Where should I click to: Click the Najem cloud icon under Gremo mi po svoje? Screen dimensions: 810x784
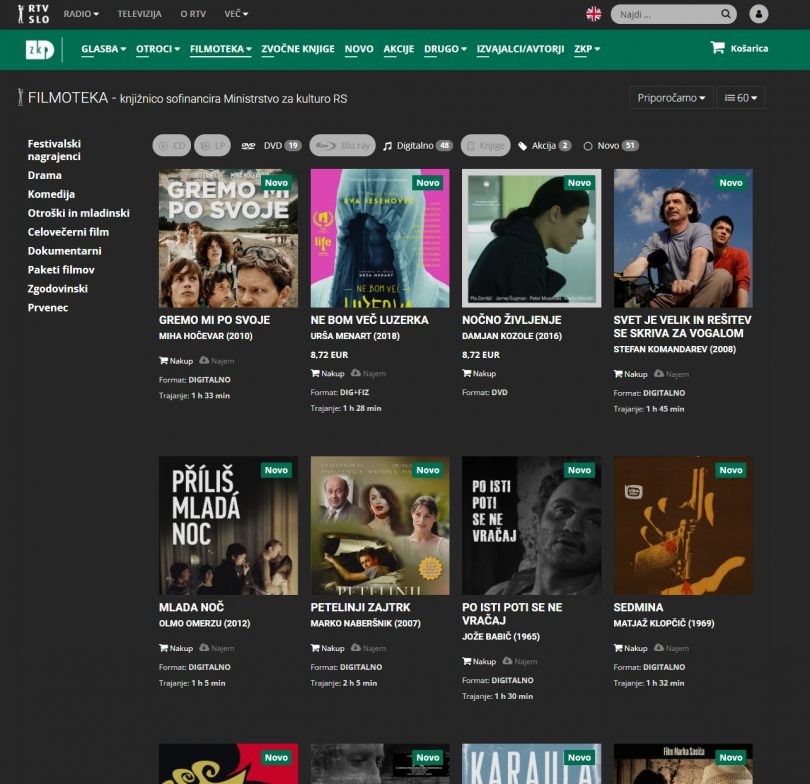(x=204, y=360)
